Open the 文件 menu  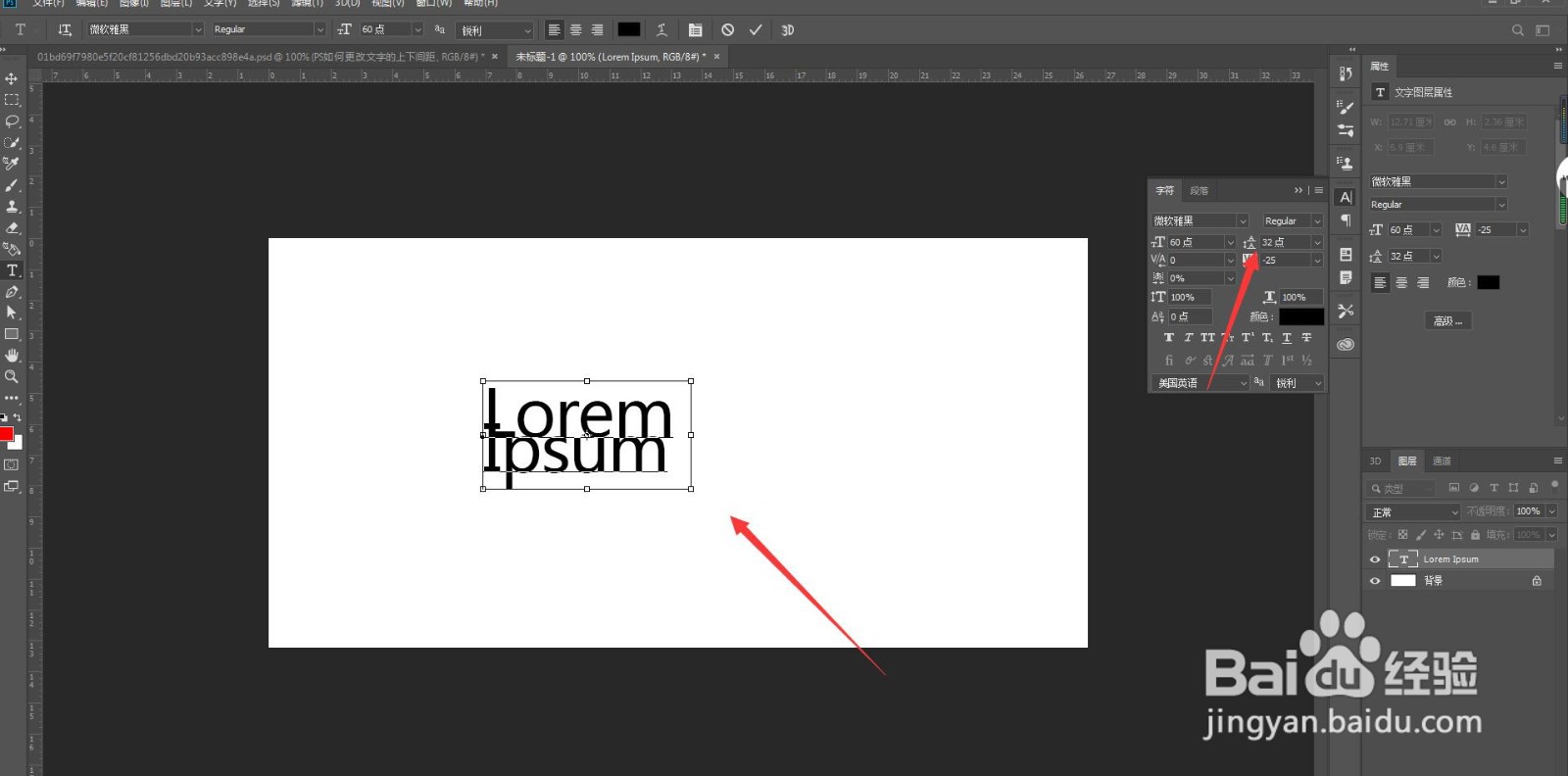point(48,4)
